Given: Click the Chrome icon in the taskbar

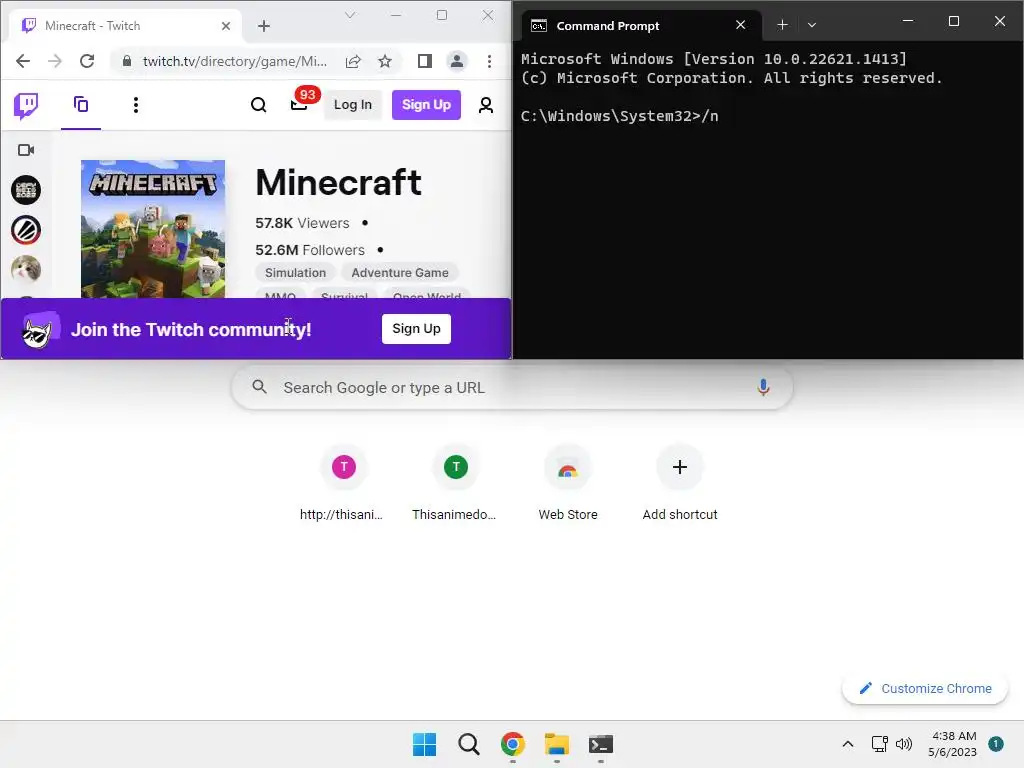Looking at the screenshot, I should pyautogui.click(x=513, y=744).
